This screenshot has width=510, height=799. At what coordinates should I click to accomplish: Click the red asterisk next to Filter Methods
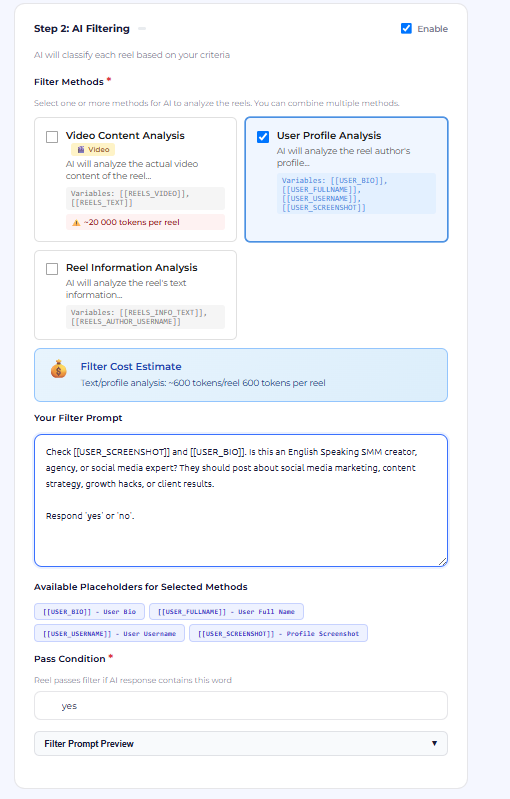point(109,80)
